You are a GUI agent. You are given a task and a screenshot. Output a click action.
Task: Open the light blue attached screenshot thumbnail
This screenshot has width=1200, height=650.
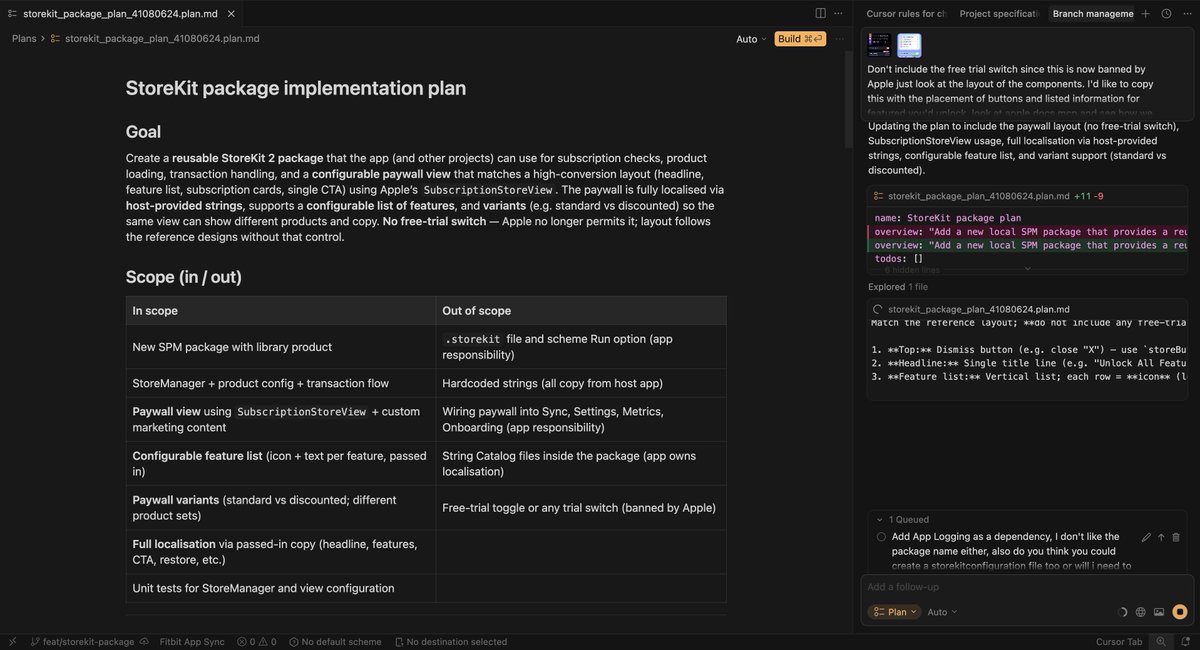[909, 44]
